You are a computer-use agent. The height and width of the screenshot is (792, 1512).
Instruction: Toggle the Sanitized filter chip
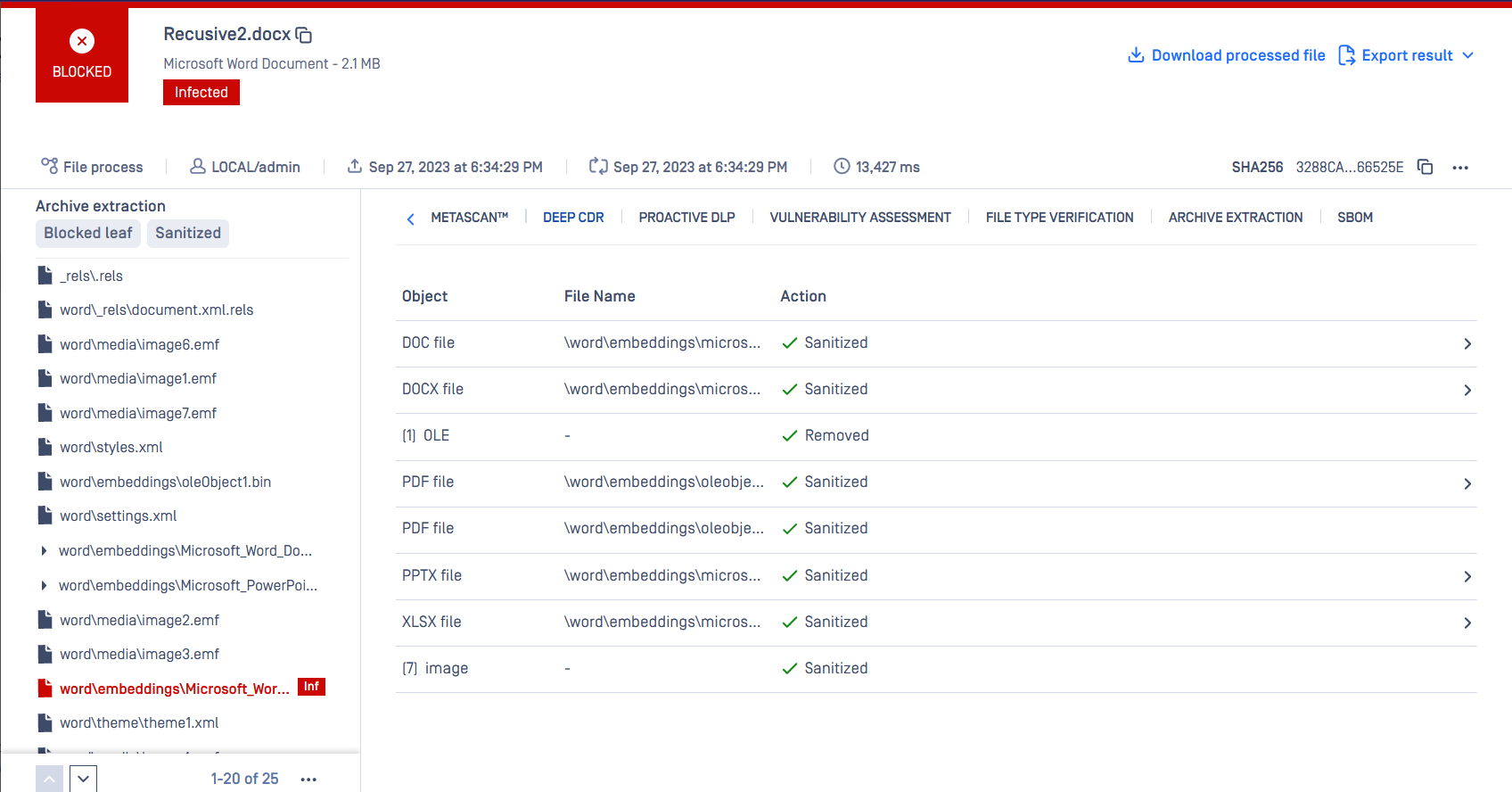188,233
